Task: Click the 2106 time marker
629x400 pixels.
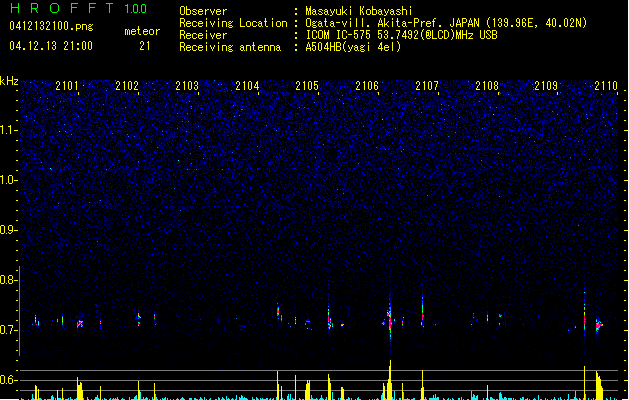Action: coord(367,86)
